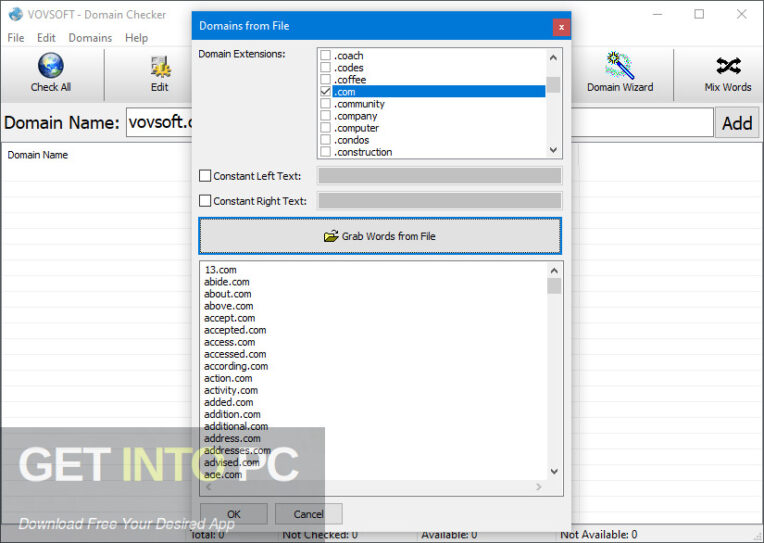Tick the .construction extension checkbox

[x=325, y=152]
